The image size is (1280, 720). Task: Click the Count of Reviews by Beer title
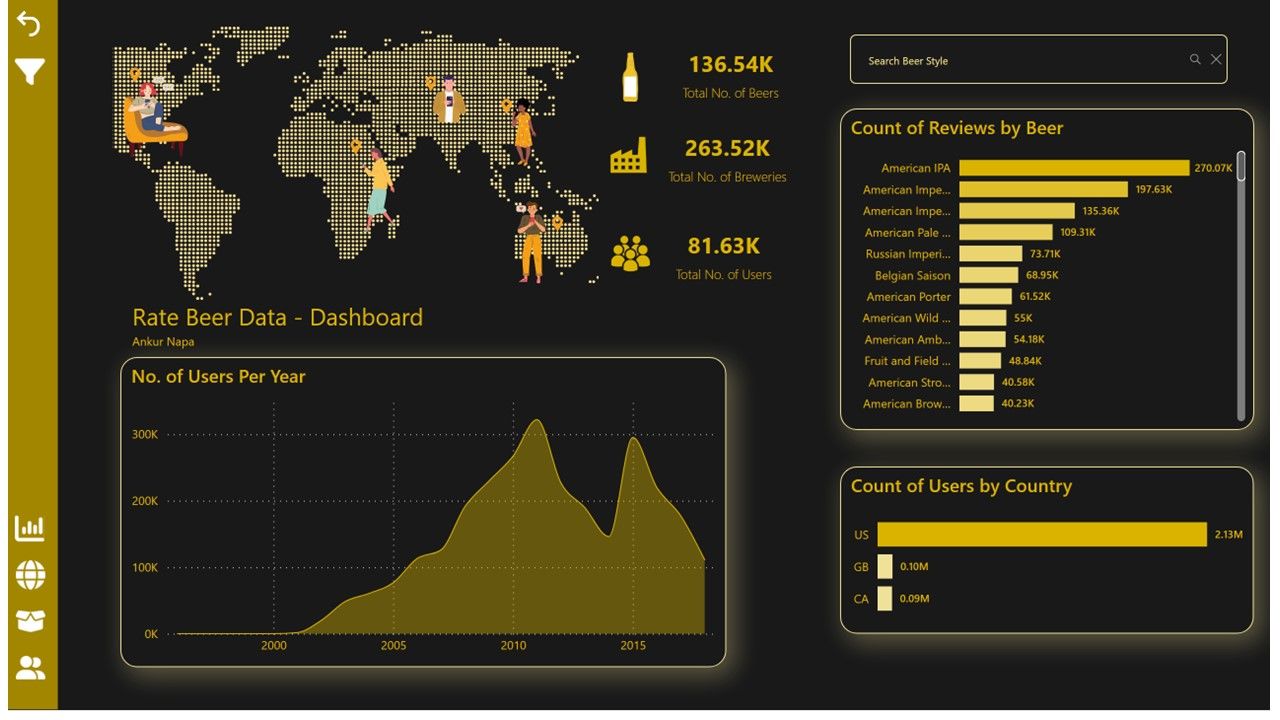pos(957,128)
